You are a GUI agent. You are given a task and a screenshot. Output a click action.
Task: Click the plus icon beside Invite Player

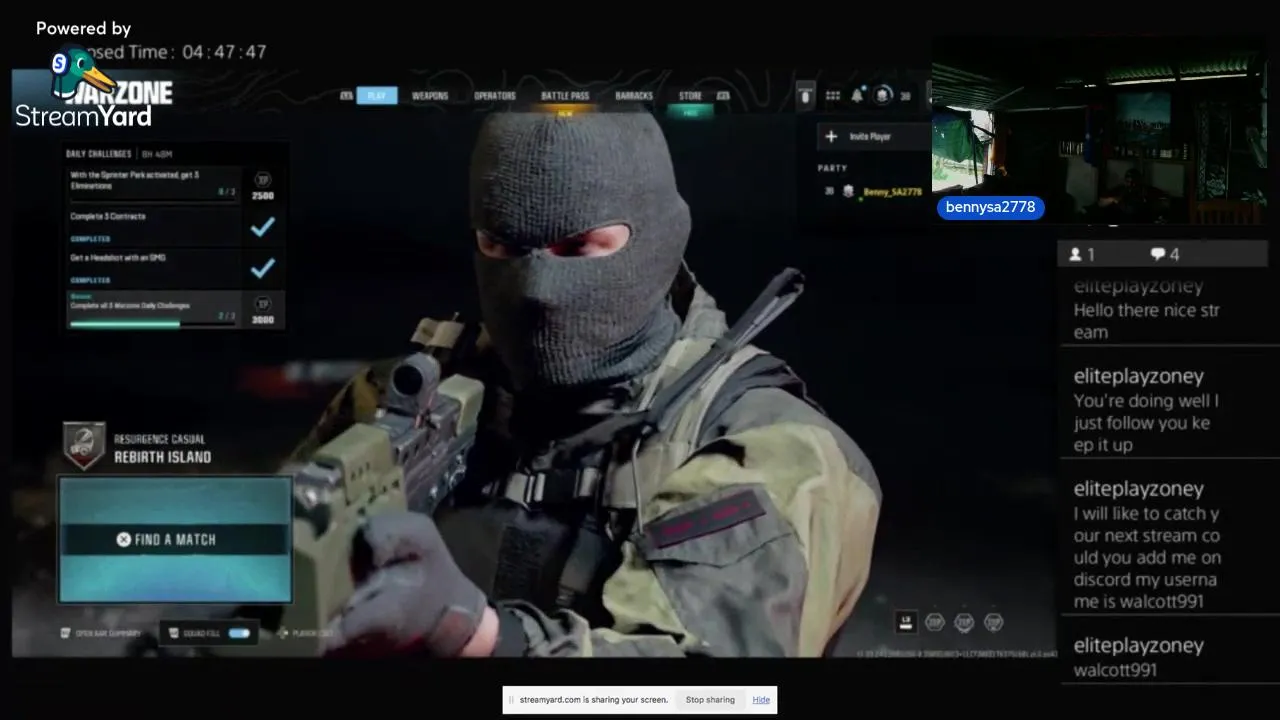(831, 136)
